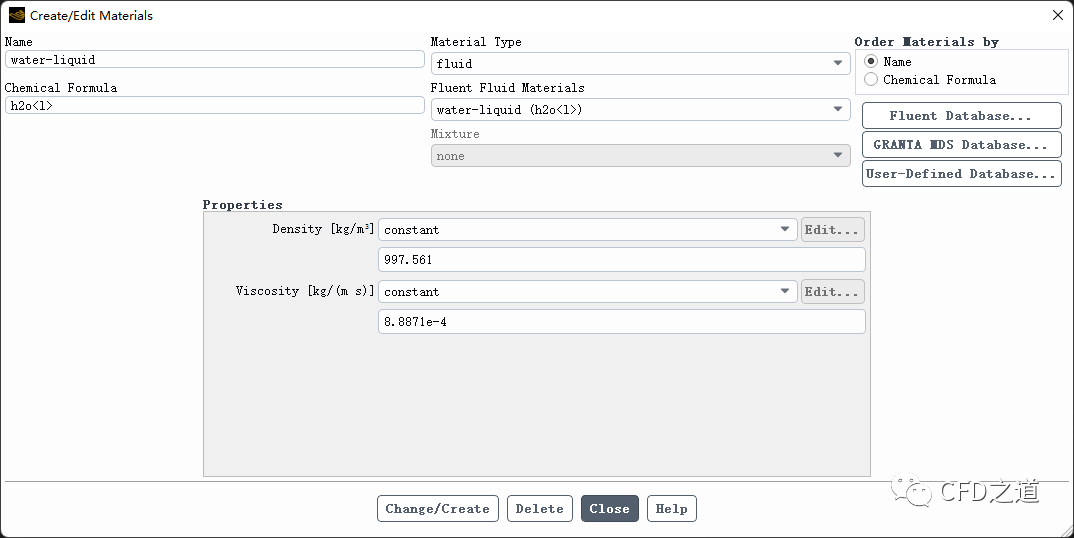
Task: Click the Delete button
Action: [x=540, y=509]
